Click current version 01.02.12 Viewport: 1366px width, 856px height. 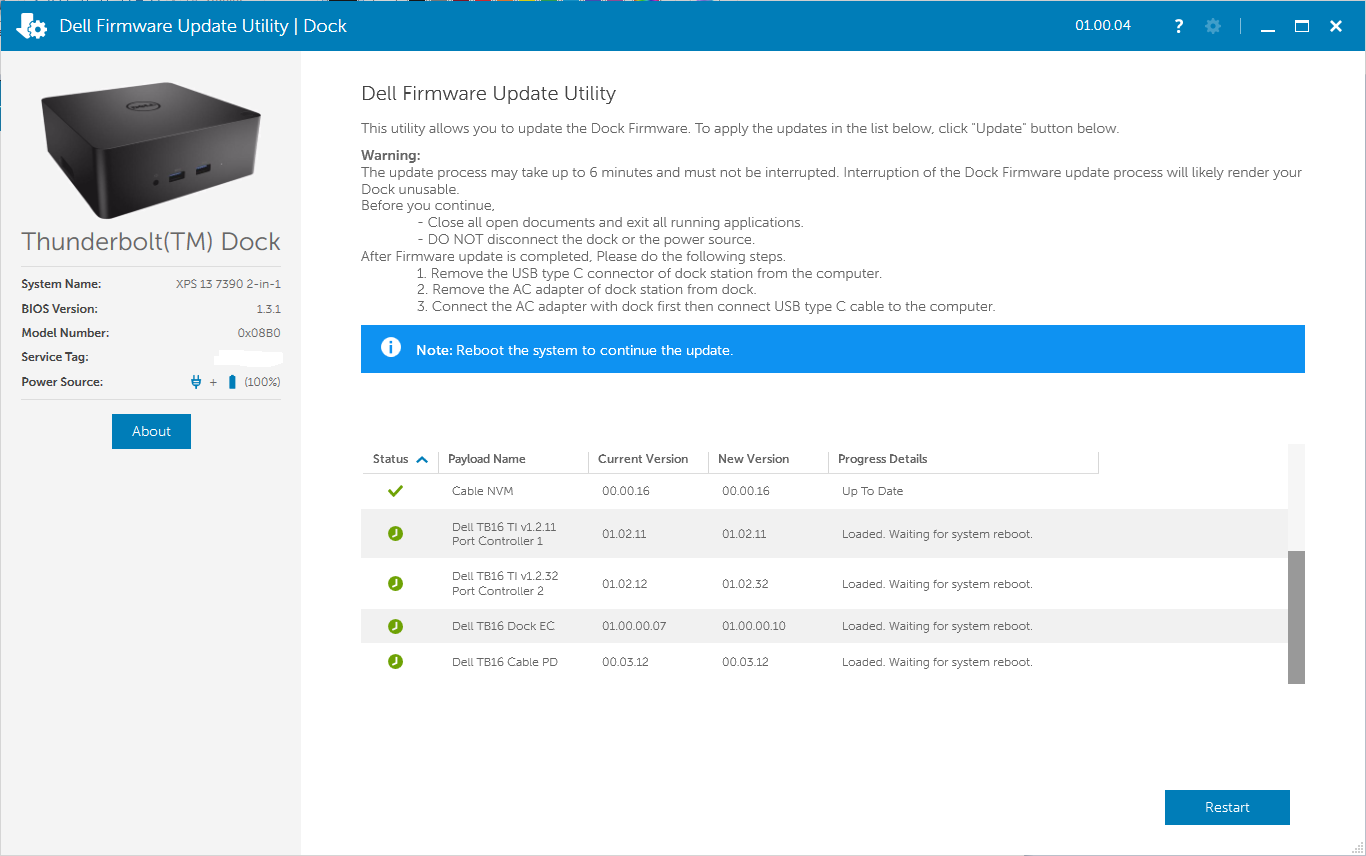coord(624,584)
